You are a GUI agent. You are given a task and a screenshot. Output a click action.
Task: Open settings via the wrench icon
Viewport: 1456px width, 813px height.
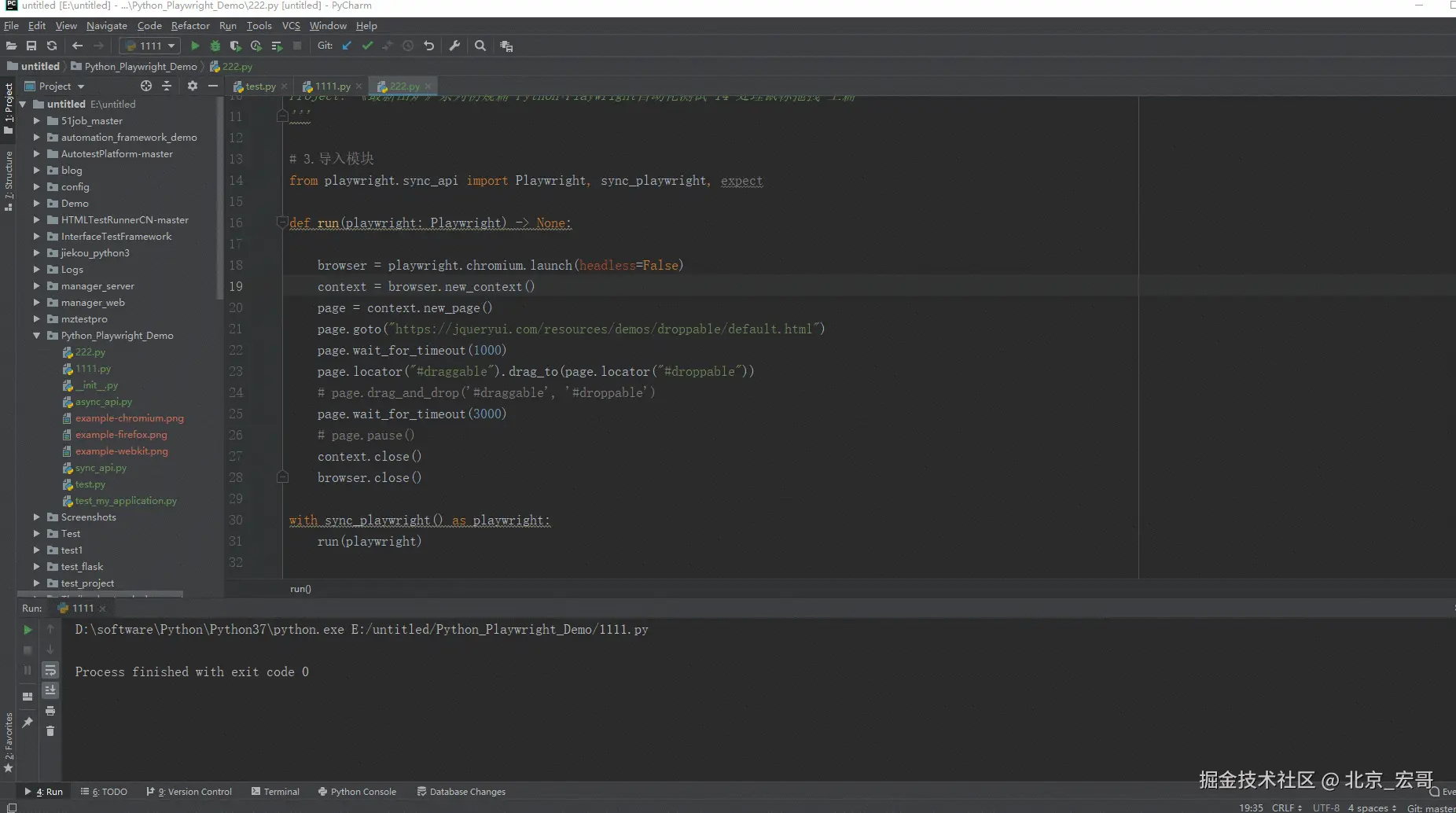[454, 46]
